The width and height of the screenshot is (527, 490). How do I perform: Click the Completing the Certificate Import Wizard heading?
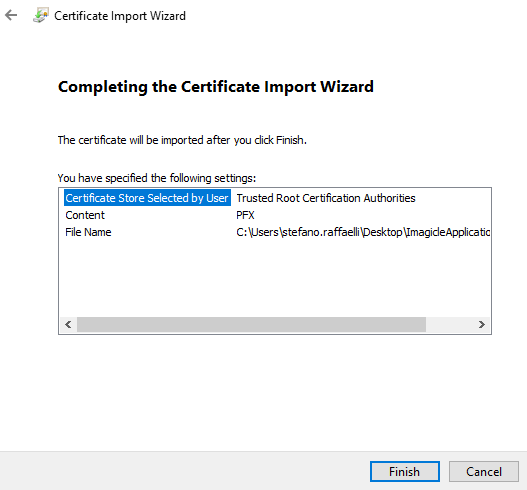(216, 87)
